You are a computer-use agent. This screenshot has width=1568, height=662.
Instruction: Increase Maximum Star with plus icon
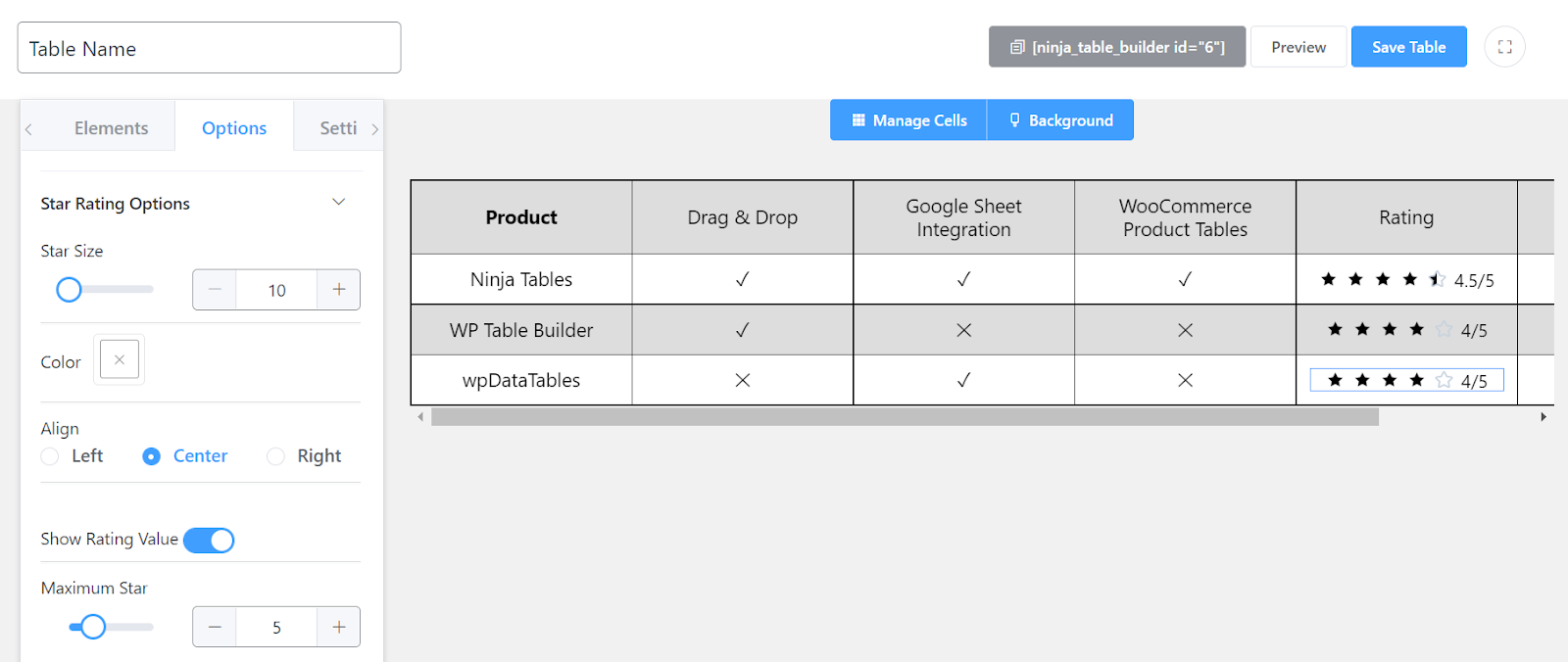(x=339, y=627)
